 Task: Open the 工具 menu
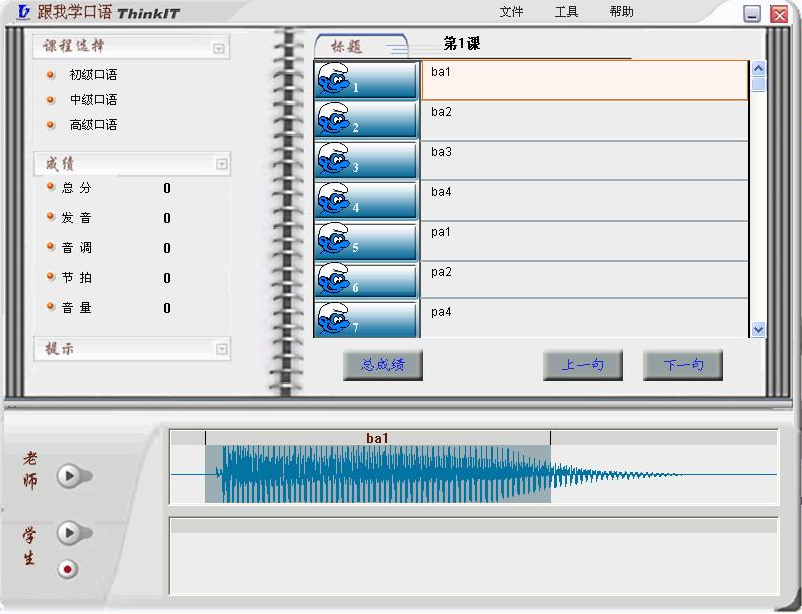(x=566, y=12)
